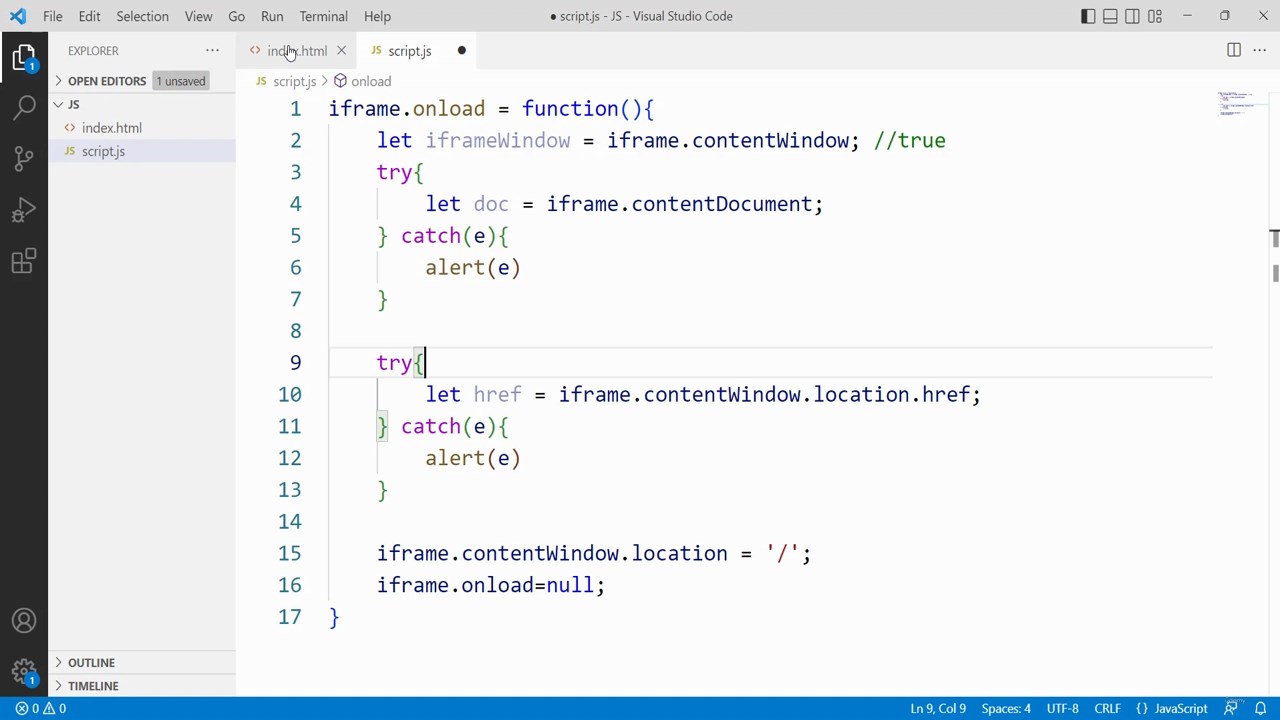Change indentation via Spaces: 4
Screen dimensions: 1280x720
coord(1006,708)
